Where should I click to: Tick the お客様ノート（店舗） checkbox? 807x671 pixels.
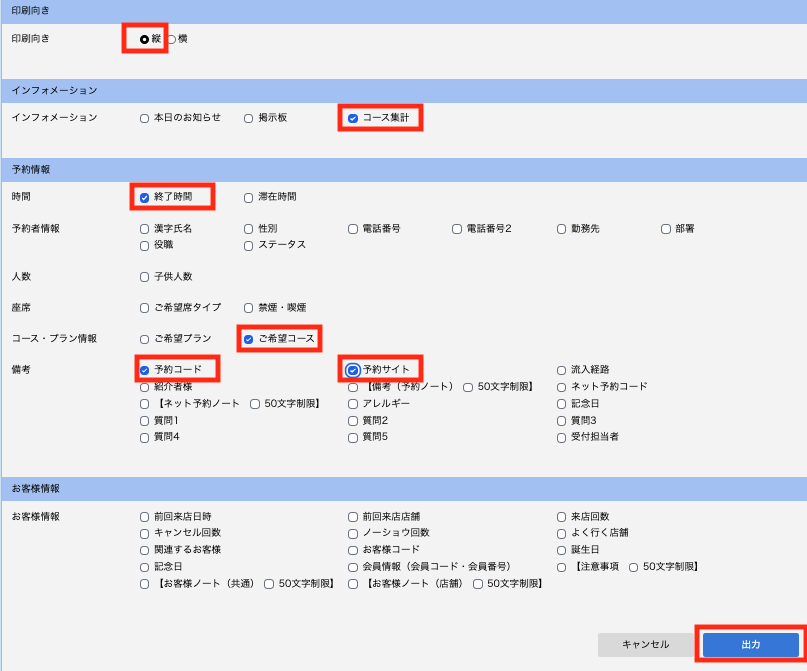(353, 584)
